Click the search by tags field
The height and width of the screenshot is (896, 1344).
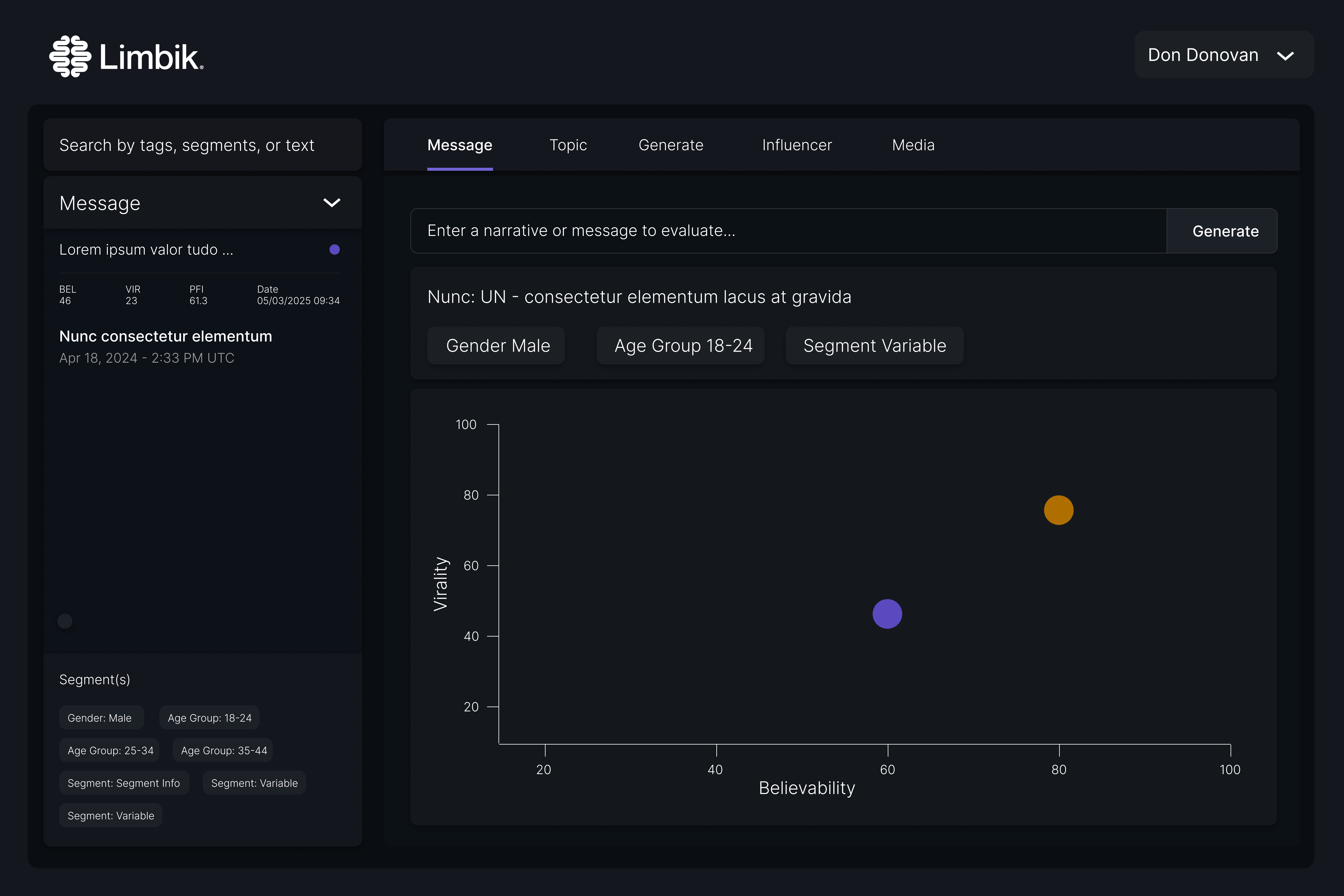(x=202, y=145)
